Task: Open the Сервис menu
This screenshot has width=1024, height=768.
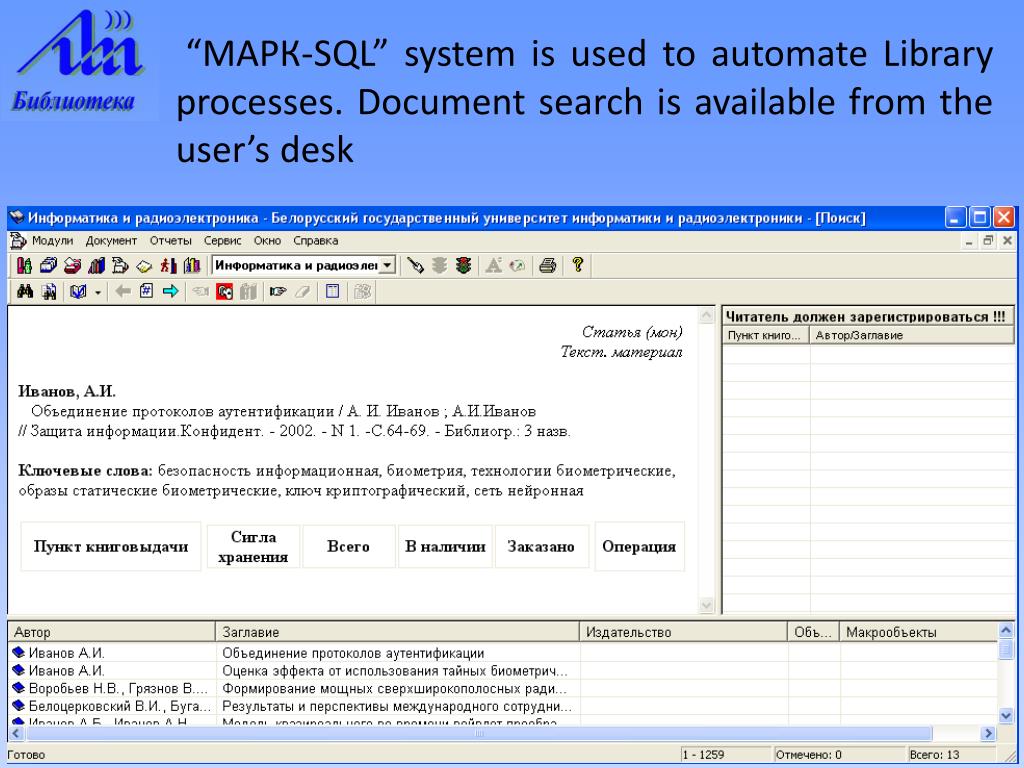Action: (x=224, y=241)
